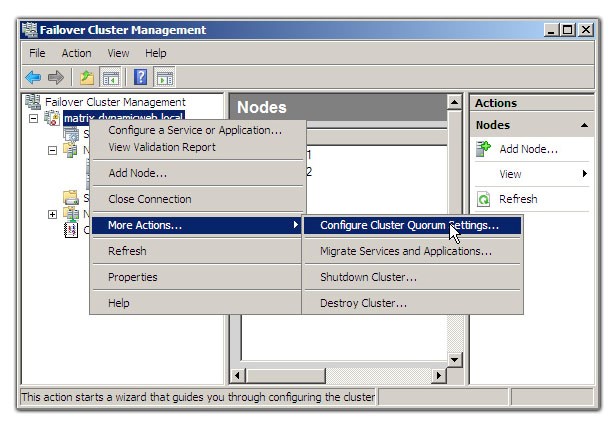The width and height of the screenshot is (614, 422).
Task: Click the Networks icon in tree
Action: (x=71, y=214)
